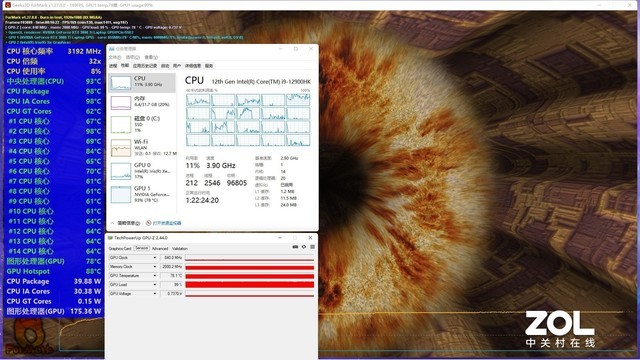The height and width of the screenshot is (360, 640).
Task: Open 文件 menu in Task Manager
Action: pos(115,57)
